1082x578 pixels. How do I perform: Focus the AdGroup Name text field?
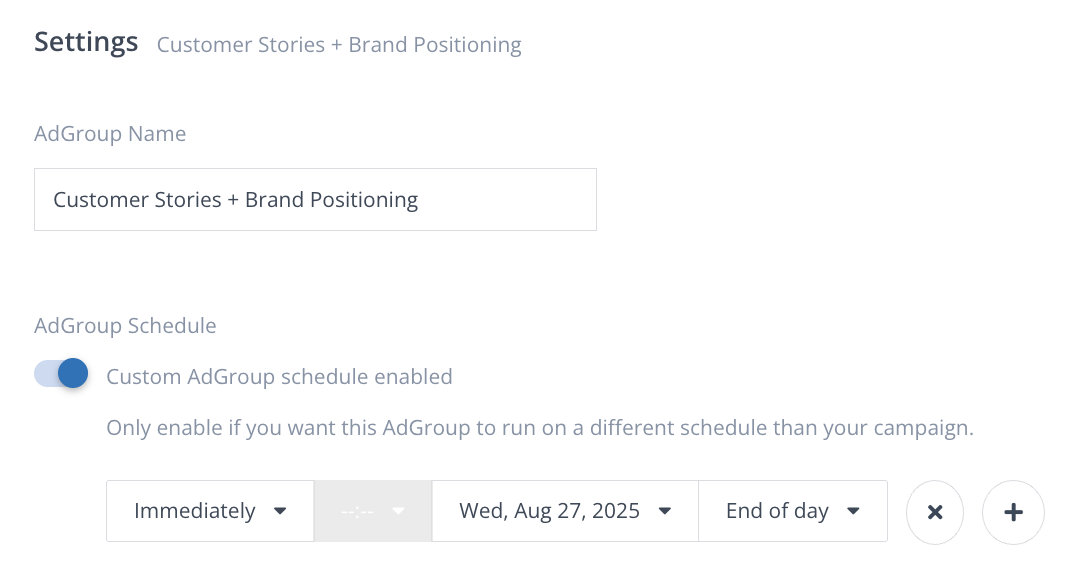coord(315,200)
